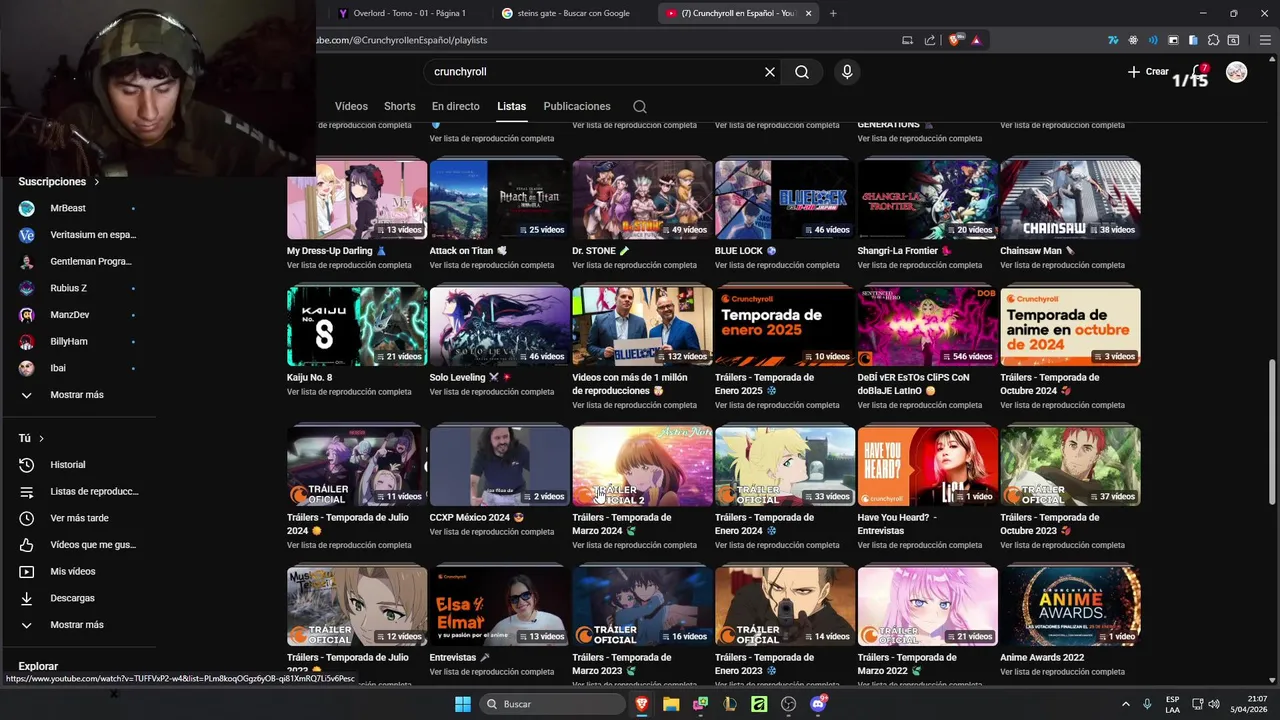Open Discord from the taskbar
This screenshot has height=720, width=1280.
[x=818, y=704]
